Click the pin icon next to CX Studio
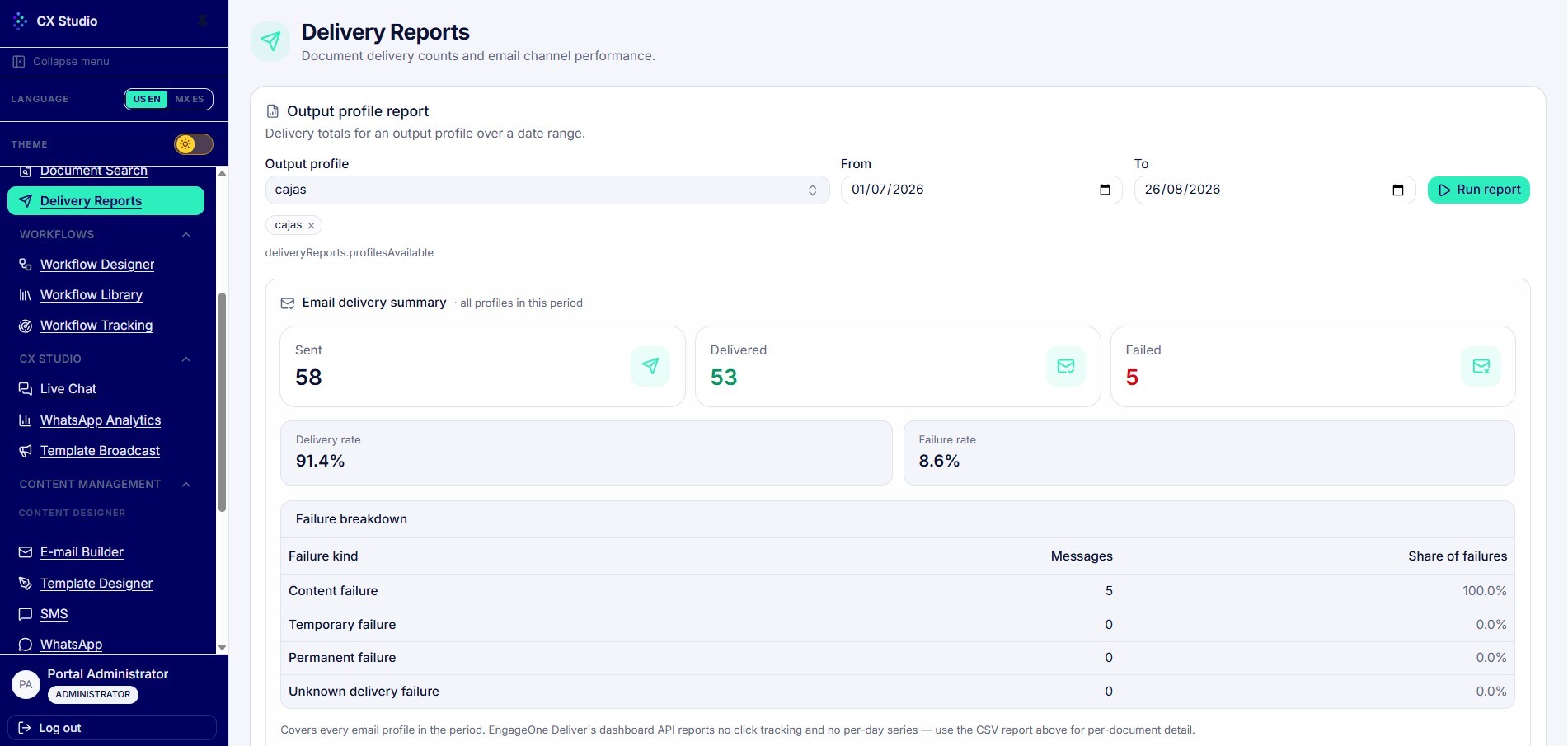The width and height of the screenshot is (1568, 746). [203, 21]
